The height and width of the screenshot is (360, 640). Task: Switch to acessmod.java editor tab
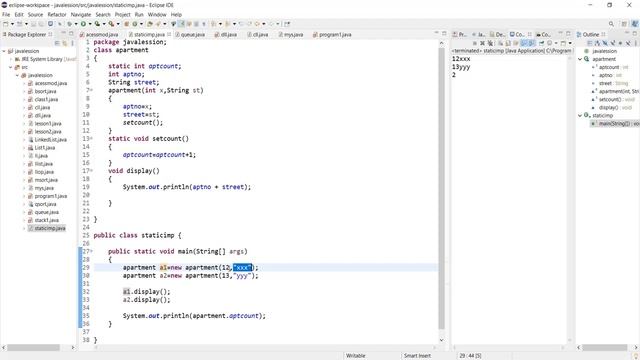pos(99,35)
